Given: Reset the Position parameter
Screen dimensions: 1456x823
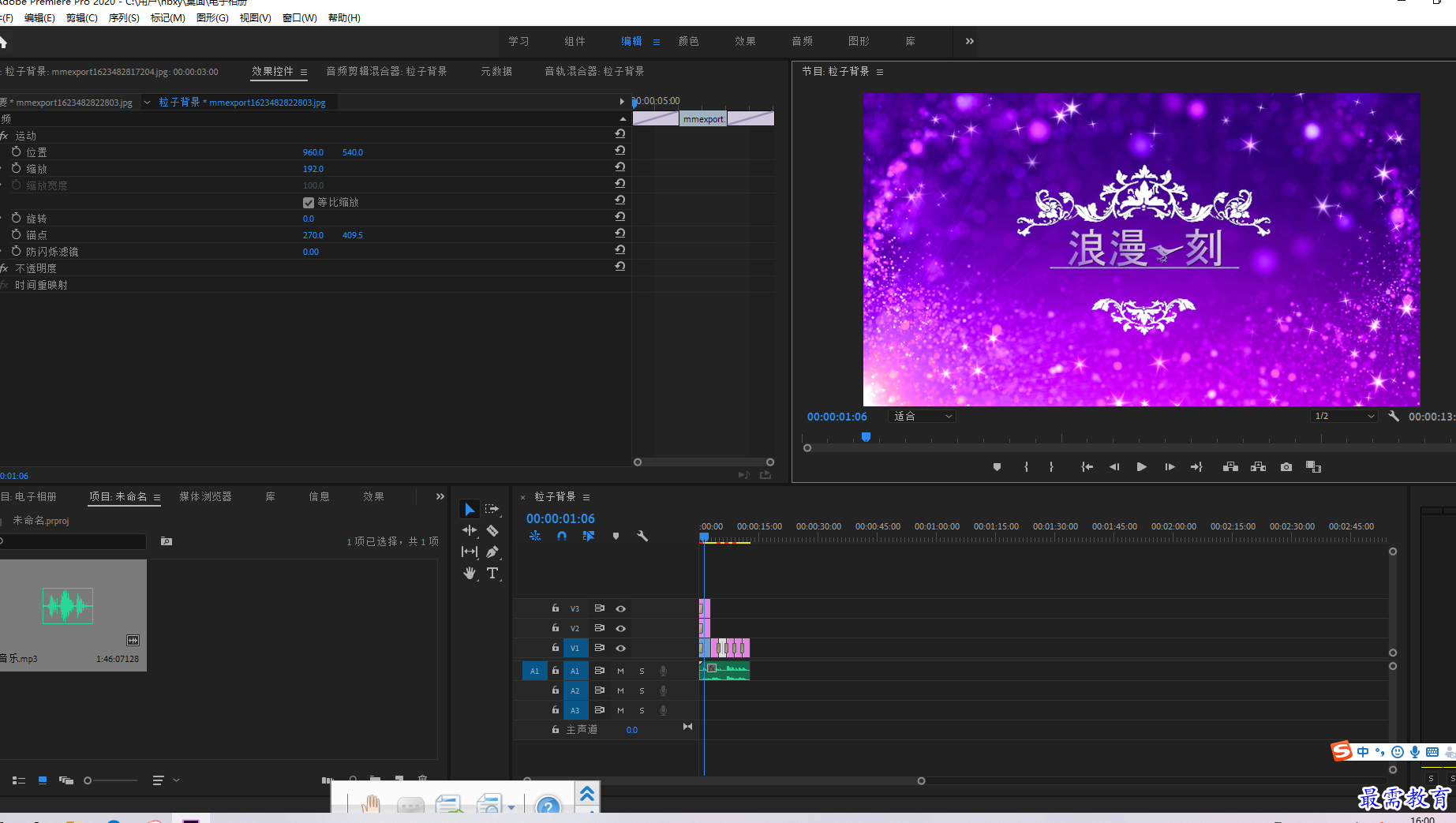Looking at the screenshot, I should pos(620,151).
